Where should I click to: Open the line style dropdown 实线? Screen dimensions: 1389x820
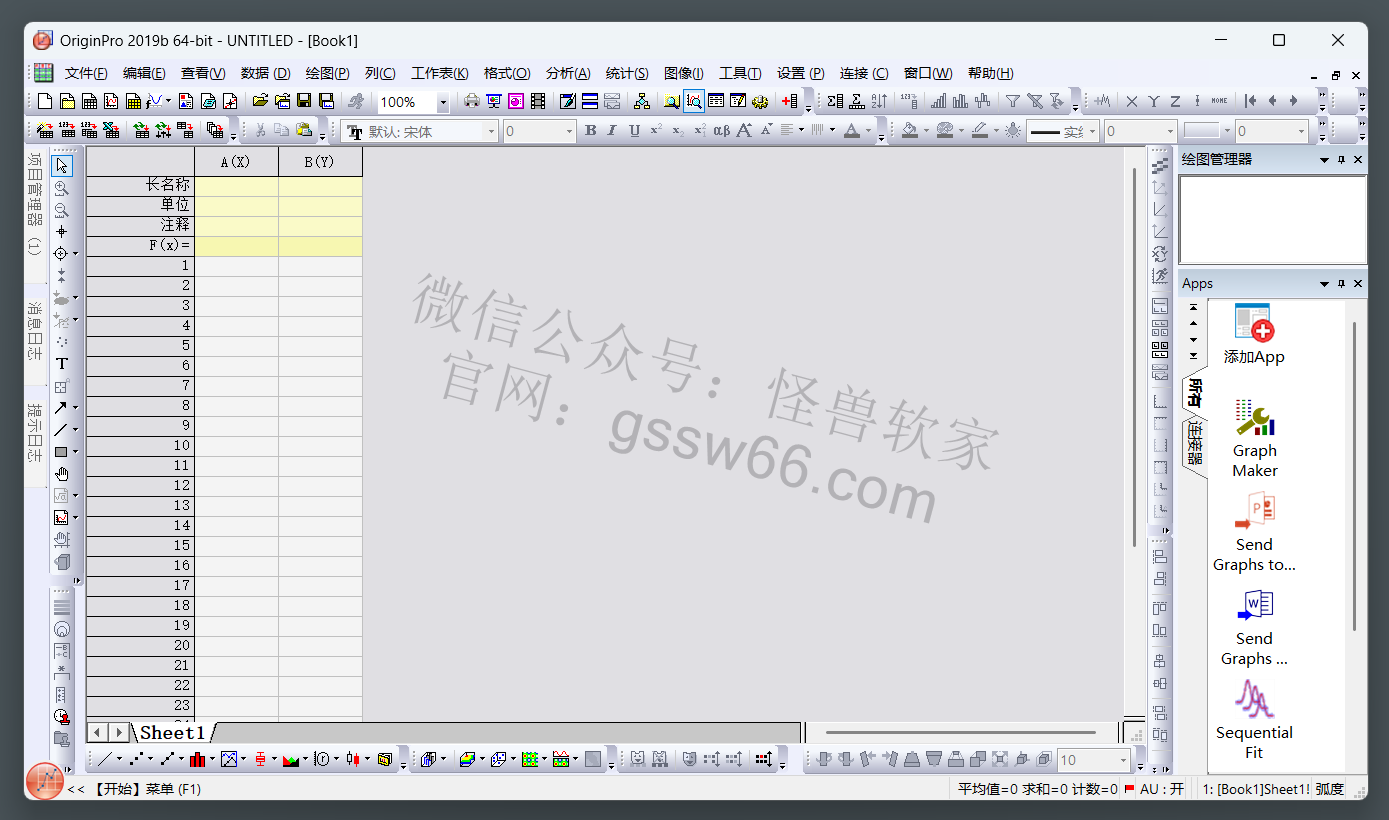tap(1092, 131)
